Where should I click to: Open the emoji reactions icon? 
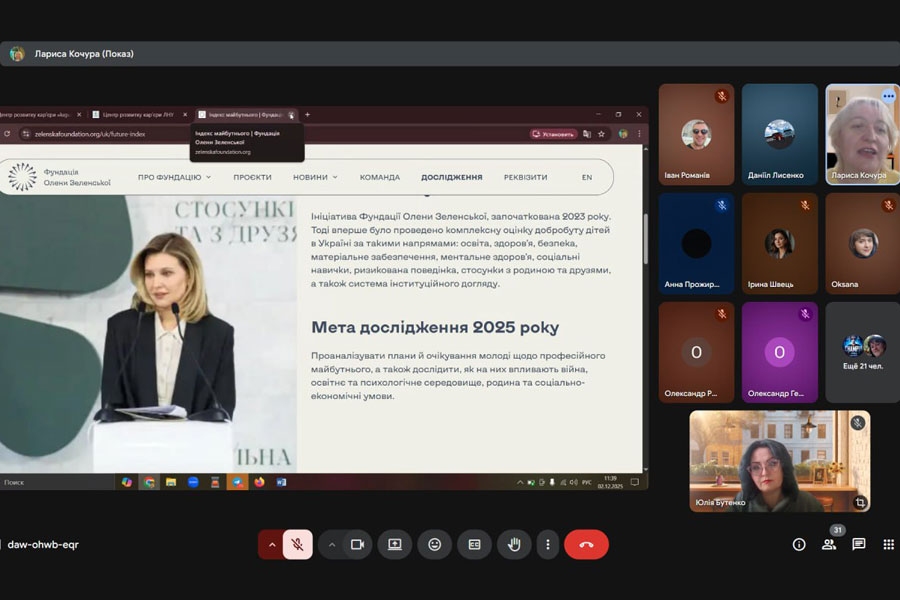click(434, 544)
